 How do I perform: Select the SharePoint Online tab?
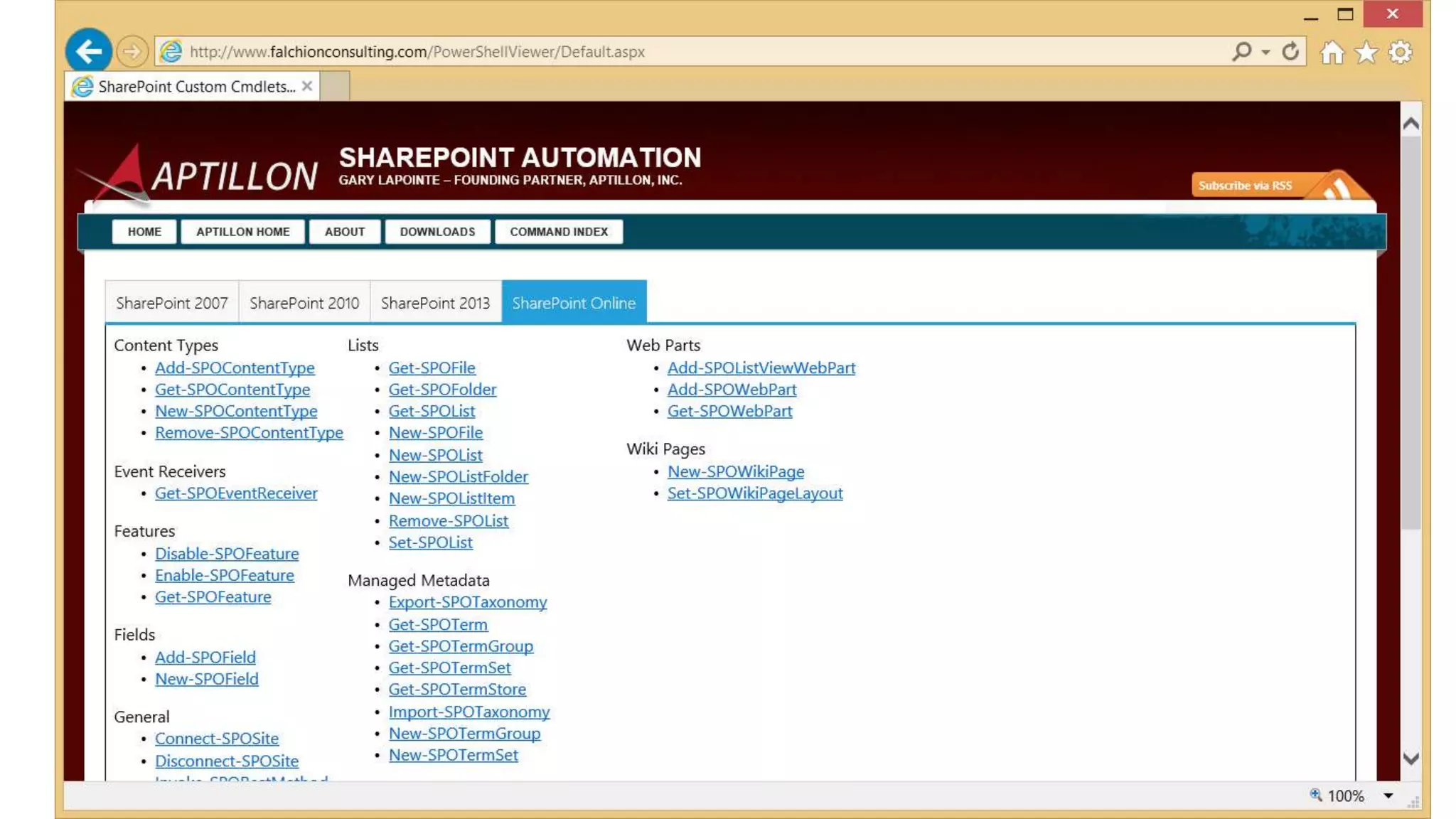pyautogui.click(x=574, y=303)
